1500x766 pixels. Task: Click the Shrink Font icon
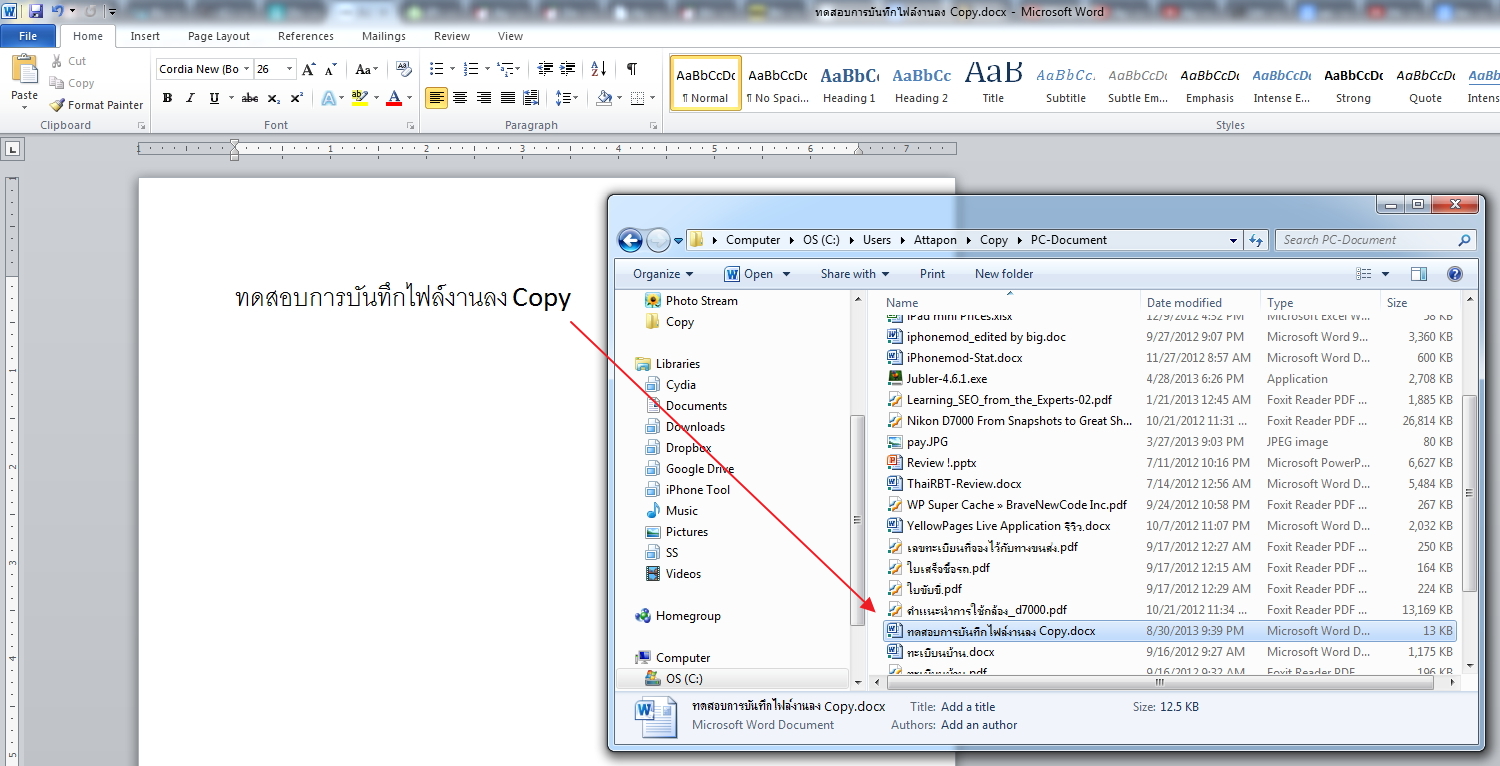click(x=330, y=69)
